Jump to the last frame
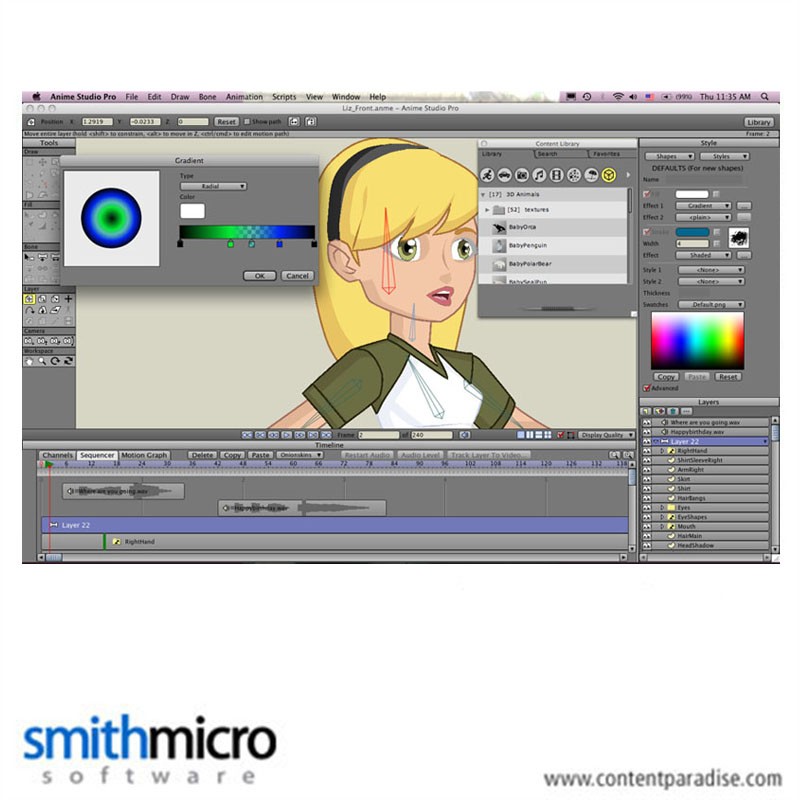This screenshot has width=800, height=800. [x=327, y=435]
